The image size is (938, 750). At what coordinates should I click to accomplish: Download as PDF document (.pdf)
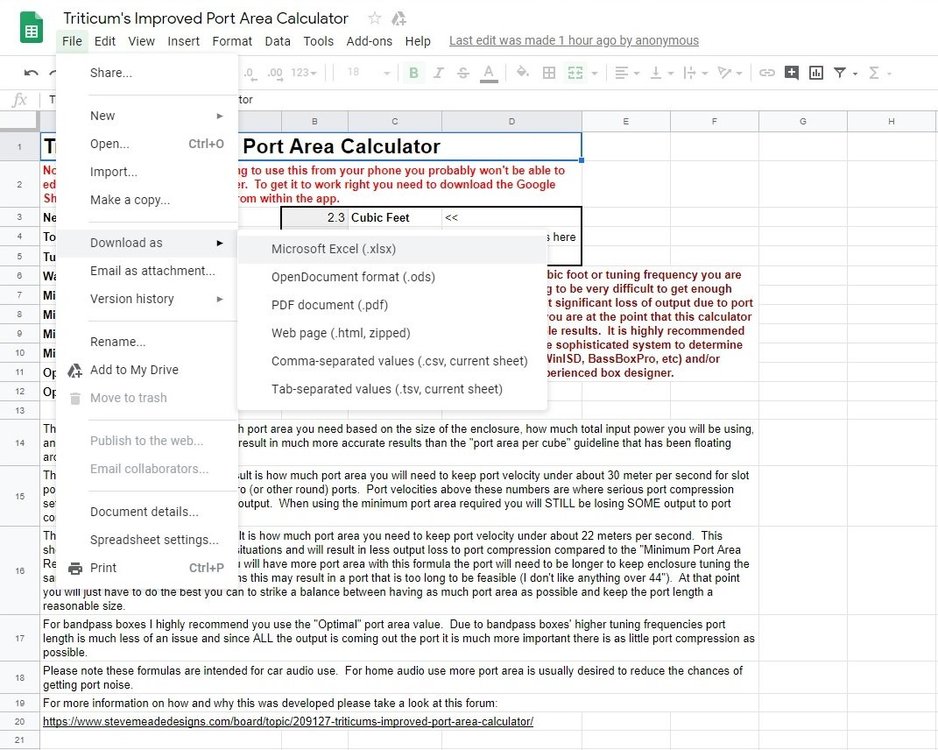pos(392,306)
